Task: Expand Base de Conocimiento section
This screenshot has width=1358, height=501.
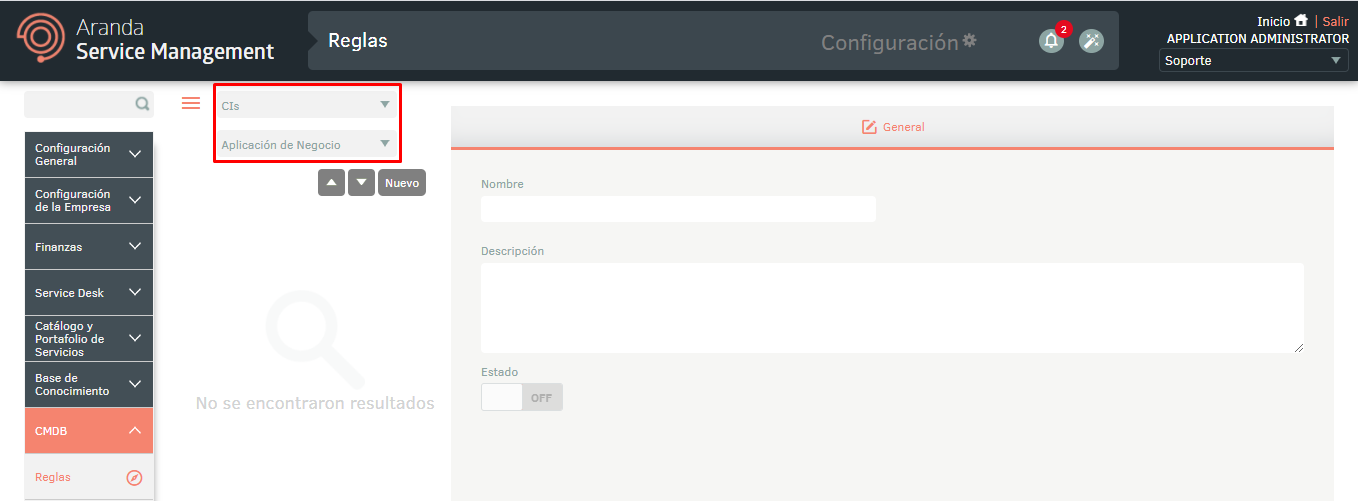Action: (89, 385)
